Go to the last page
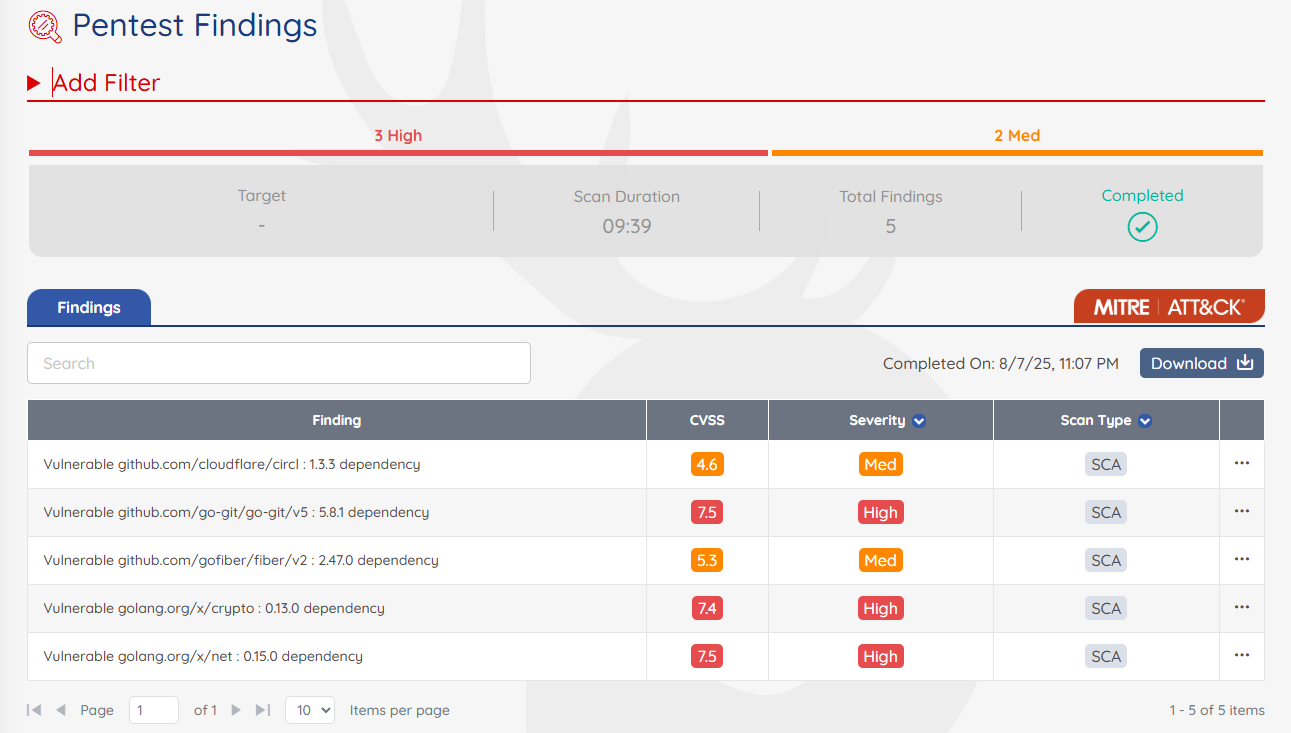 [263, 710]
